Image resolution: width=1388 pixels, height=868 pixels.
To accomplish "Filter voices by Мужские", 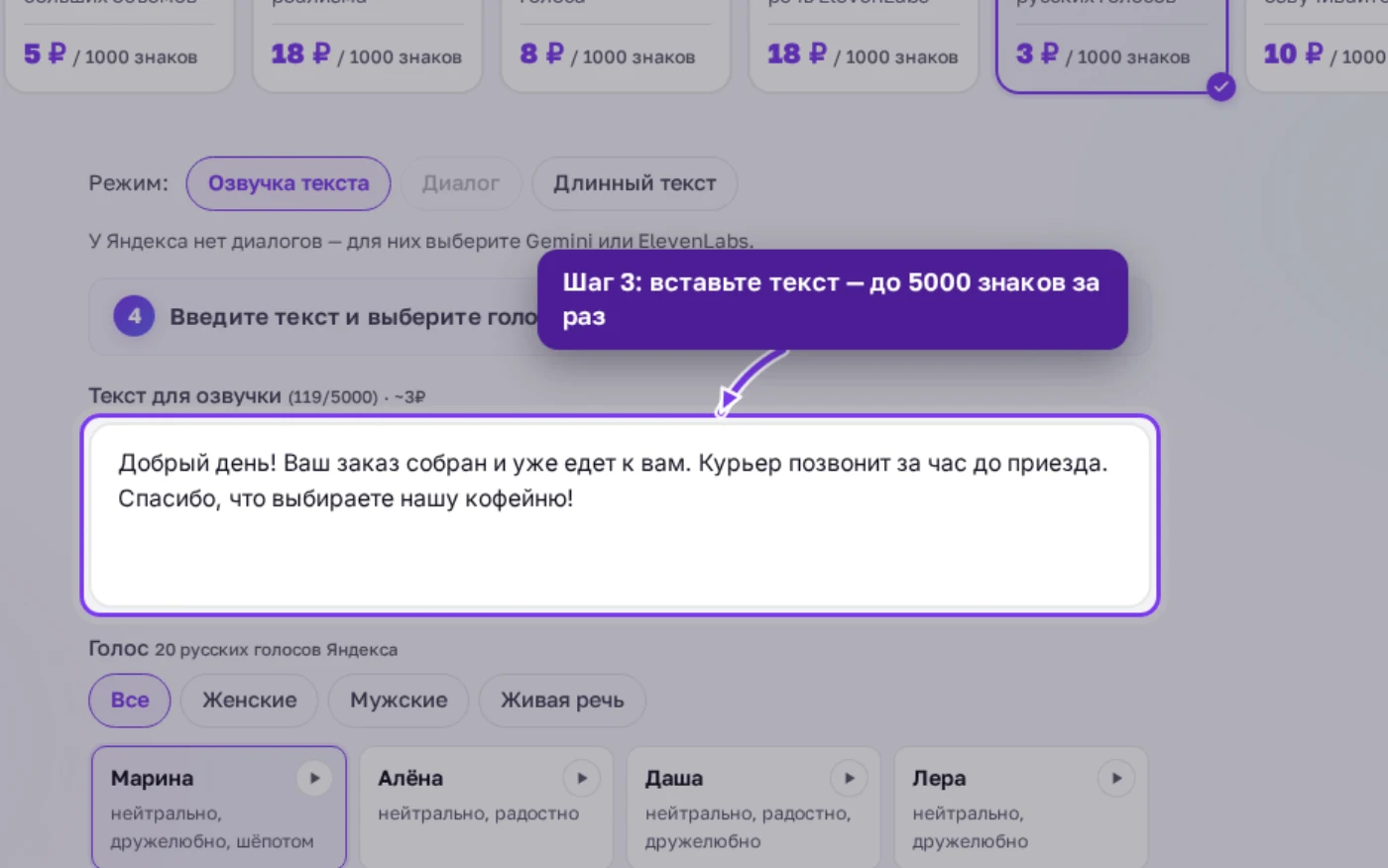I will (399, 701).
